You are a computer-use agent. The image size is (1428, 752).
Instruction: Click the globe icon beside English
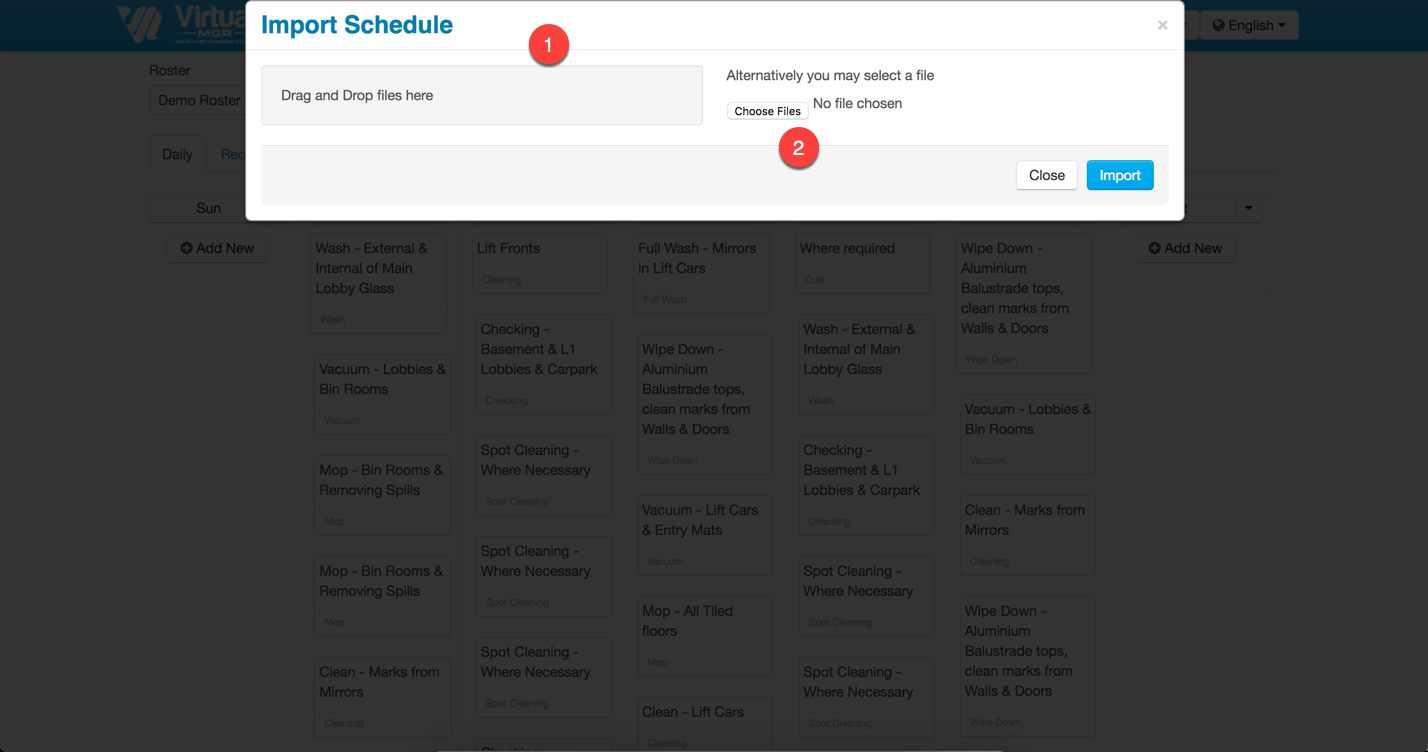click(1218, 26)
